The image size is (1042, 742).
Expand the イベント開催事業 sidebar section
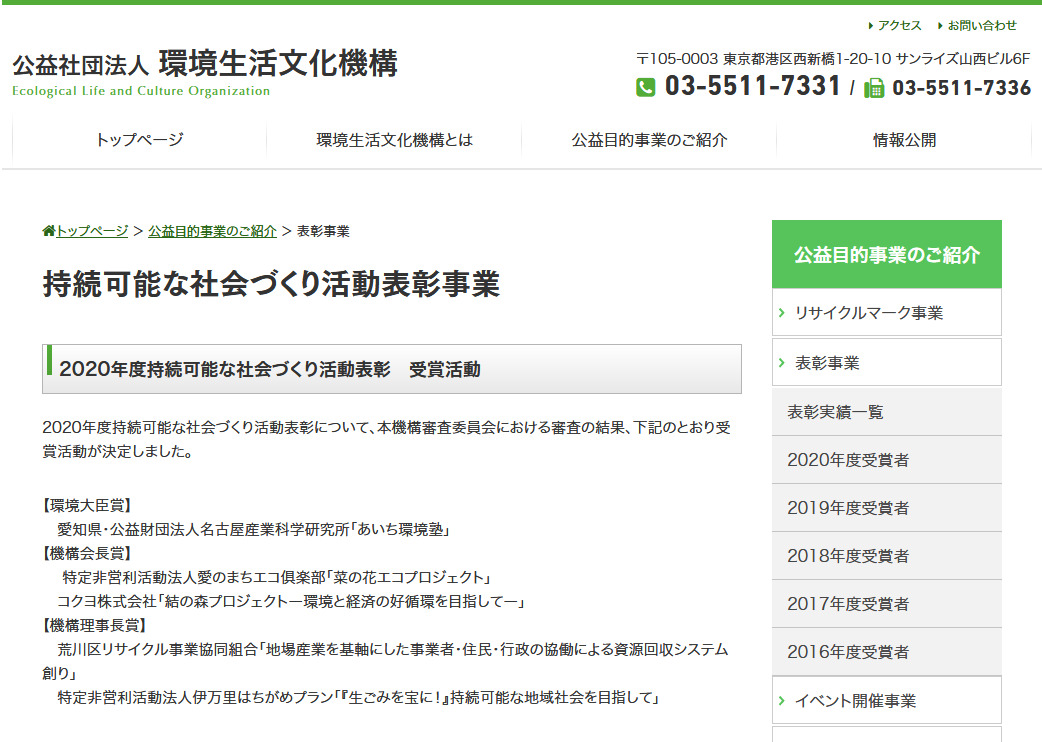click(x=782, y=701)
